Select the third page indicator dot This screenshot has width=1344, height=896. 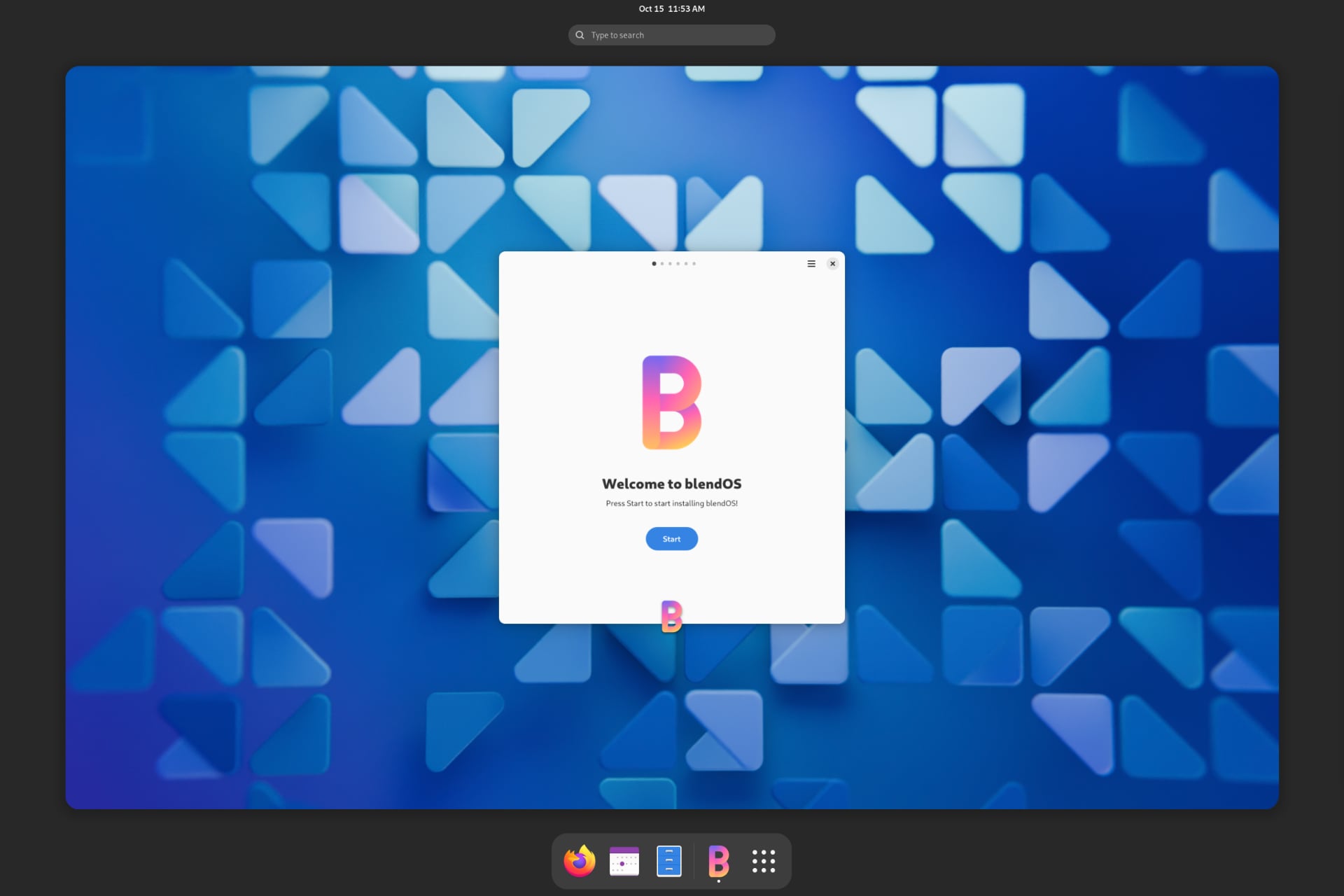pyautogui.click(x=670, y=264)
